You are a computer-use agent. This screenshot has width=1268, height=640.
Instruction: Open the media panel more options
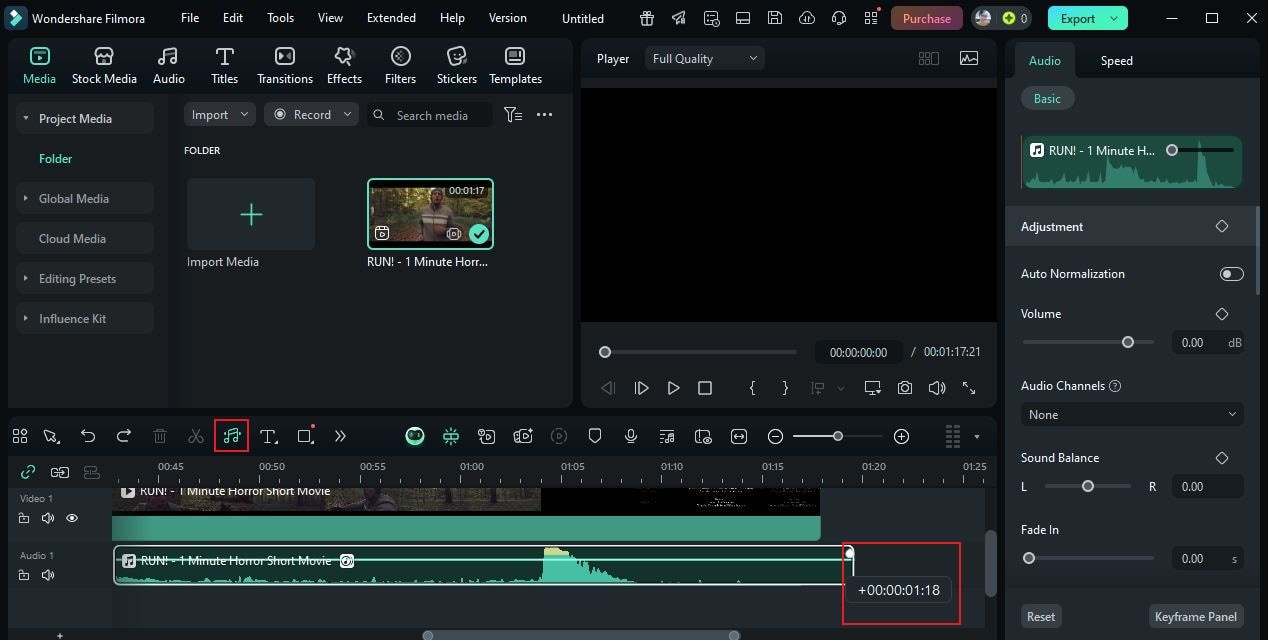click(x=544, y=115)
